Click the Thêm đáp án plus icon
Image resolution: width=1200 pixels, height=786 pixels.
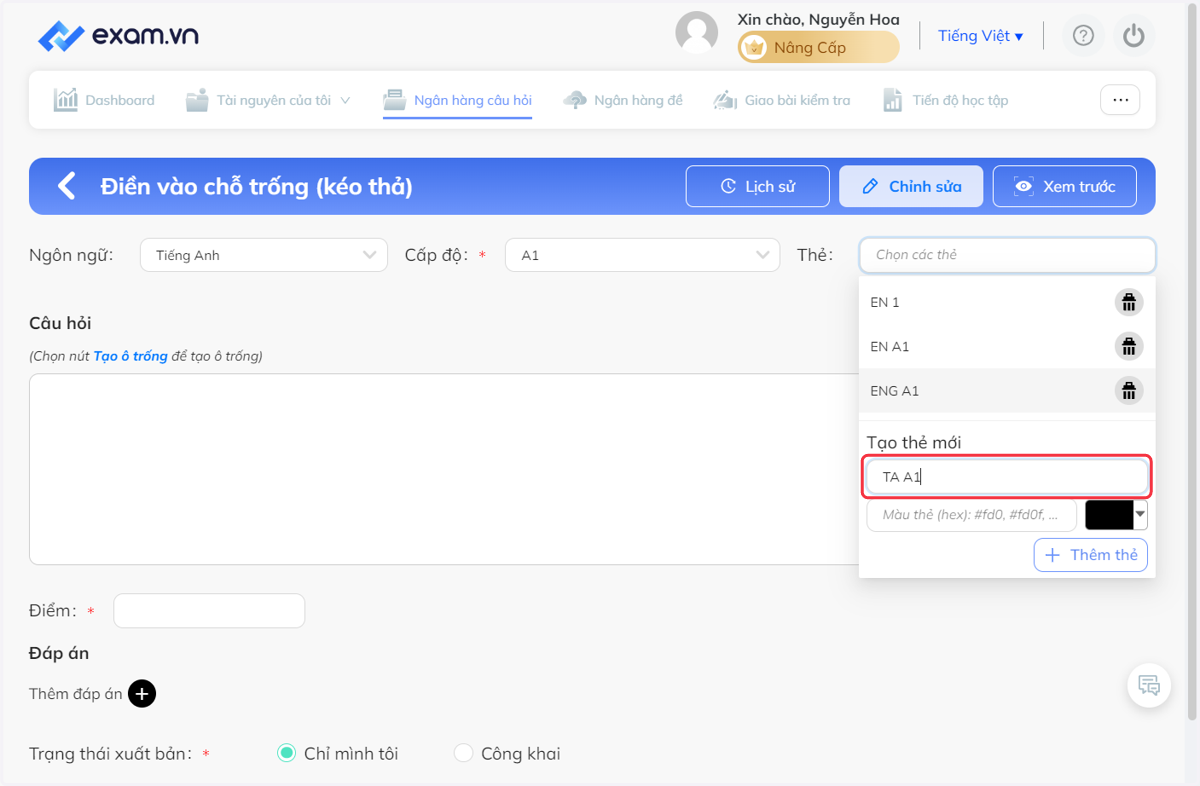tap(142, 693)
